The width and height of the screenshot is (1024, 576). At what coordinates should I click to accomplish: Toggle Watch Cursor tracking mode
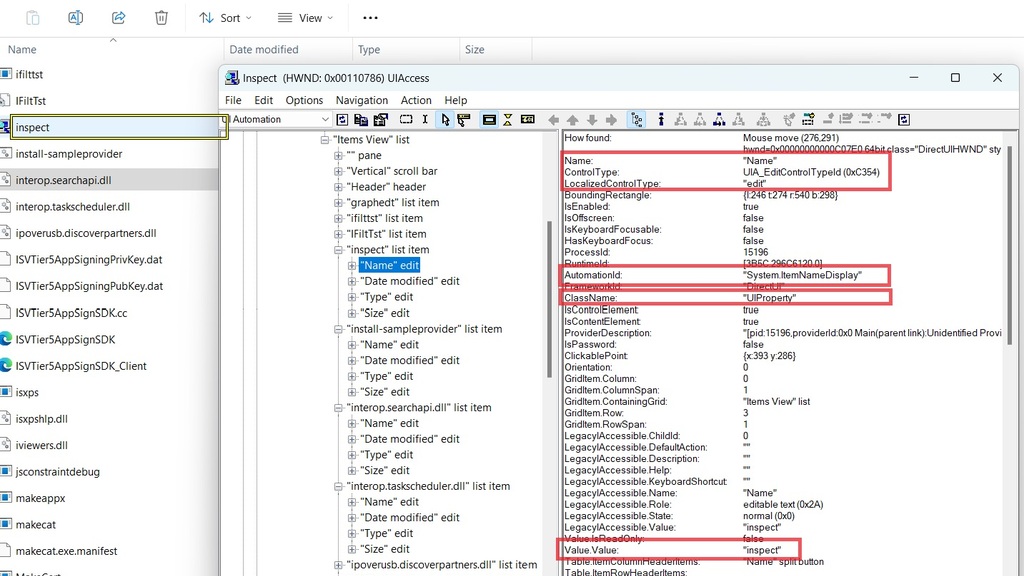coord(443,119)
